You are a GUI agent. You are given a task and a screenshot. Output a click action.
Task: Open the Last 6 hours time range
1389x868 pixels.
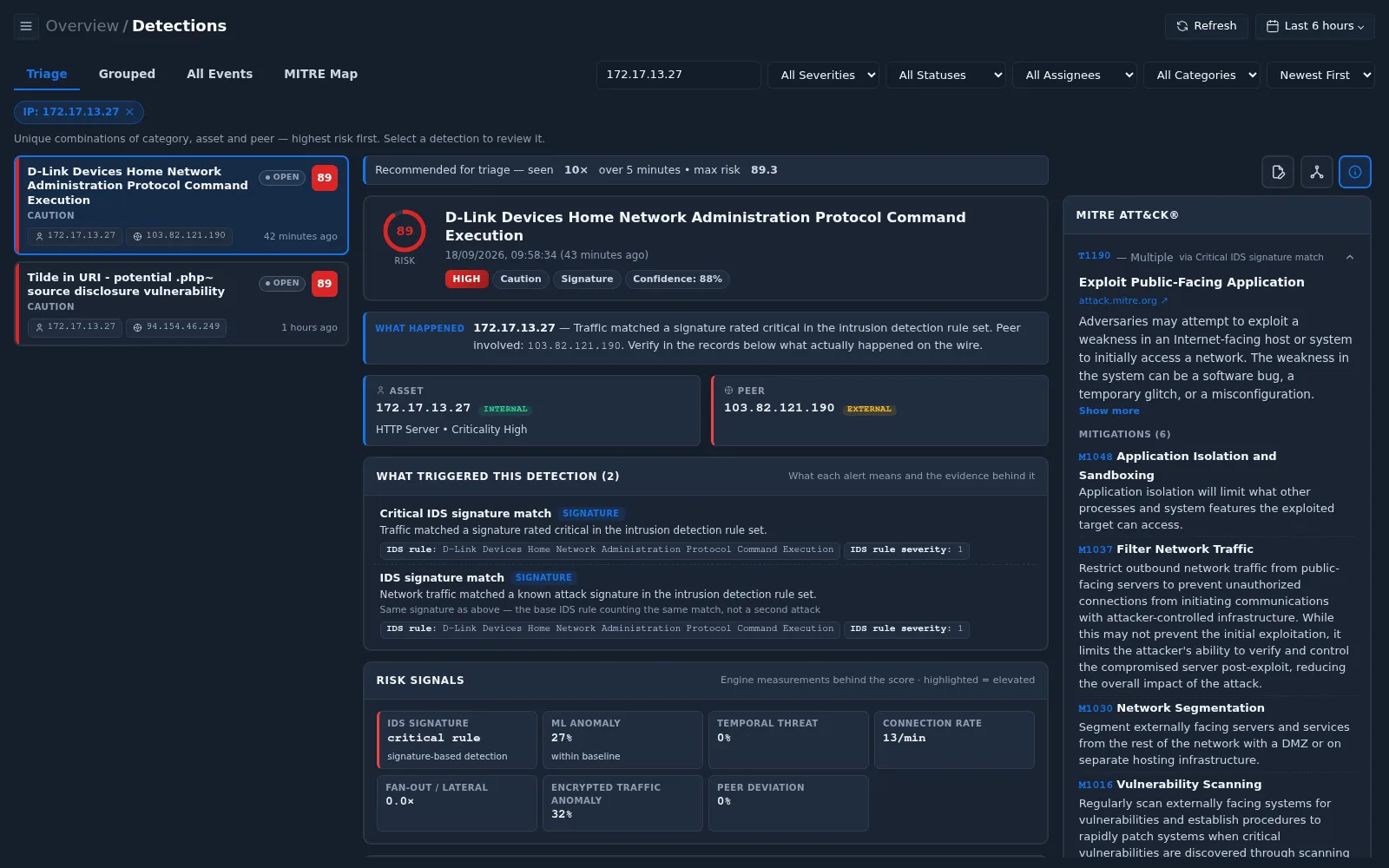click(x=1314, y=26)
